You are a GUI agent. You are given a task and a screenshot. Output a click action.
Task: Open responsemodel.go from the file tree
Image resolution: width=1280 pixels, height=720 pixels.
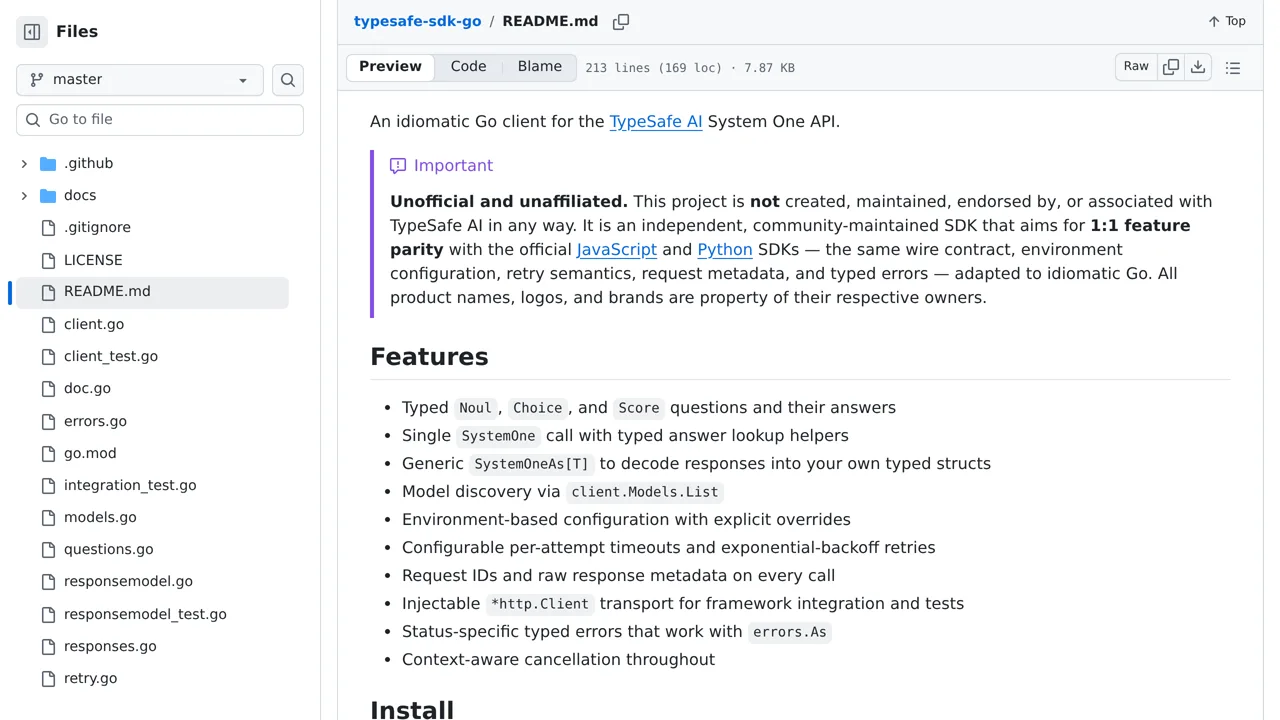(x=128, y=581)
